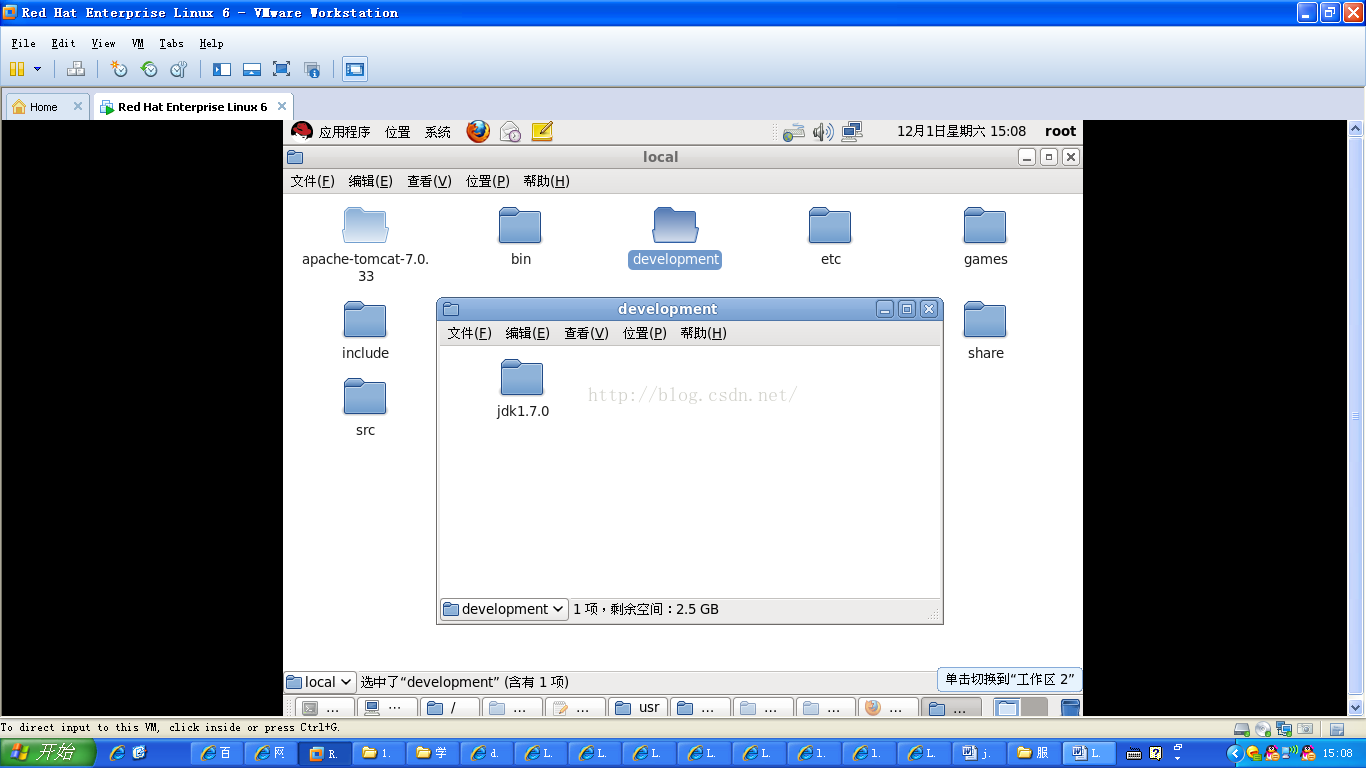The image size is (1366, 768).
Task: Open 查看(V) menu in local window
Action: pos(429,181)
